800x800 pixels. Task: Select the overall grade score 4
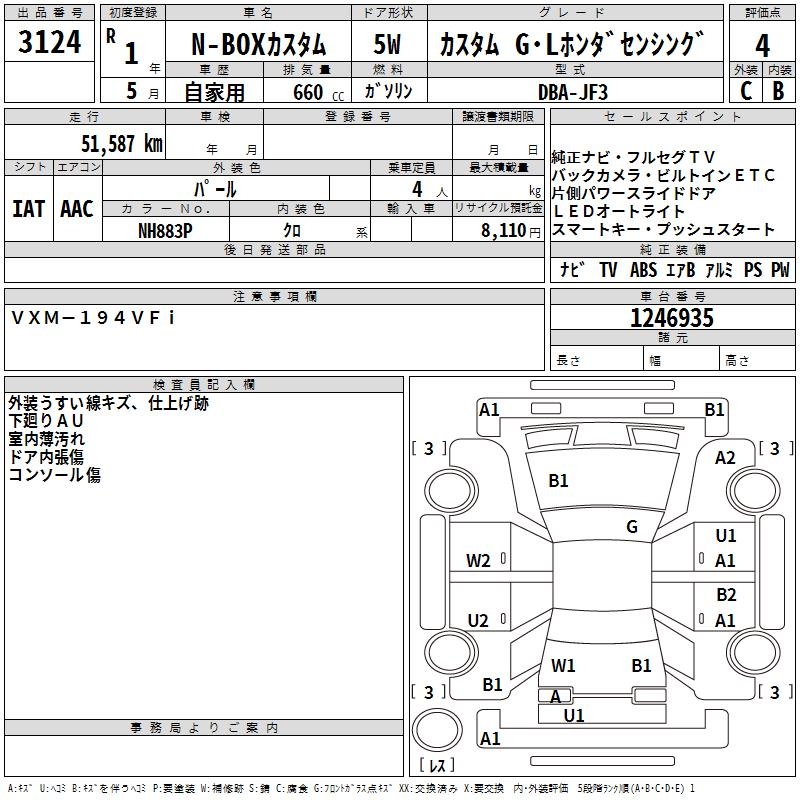[763, 46]
